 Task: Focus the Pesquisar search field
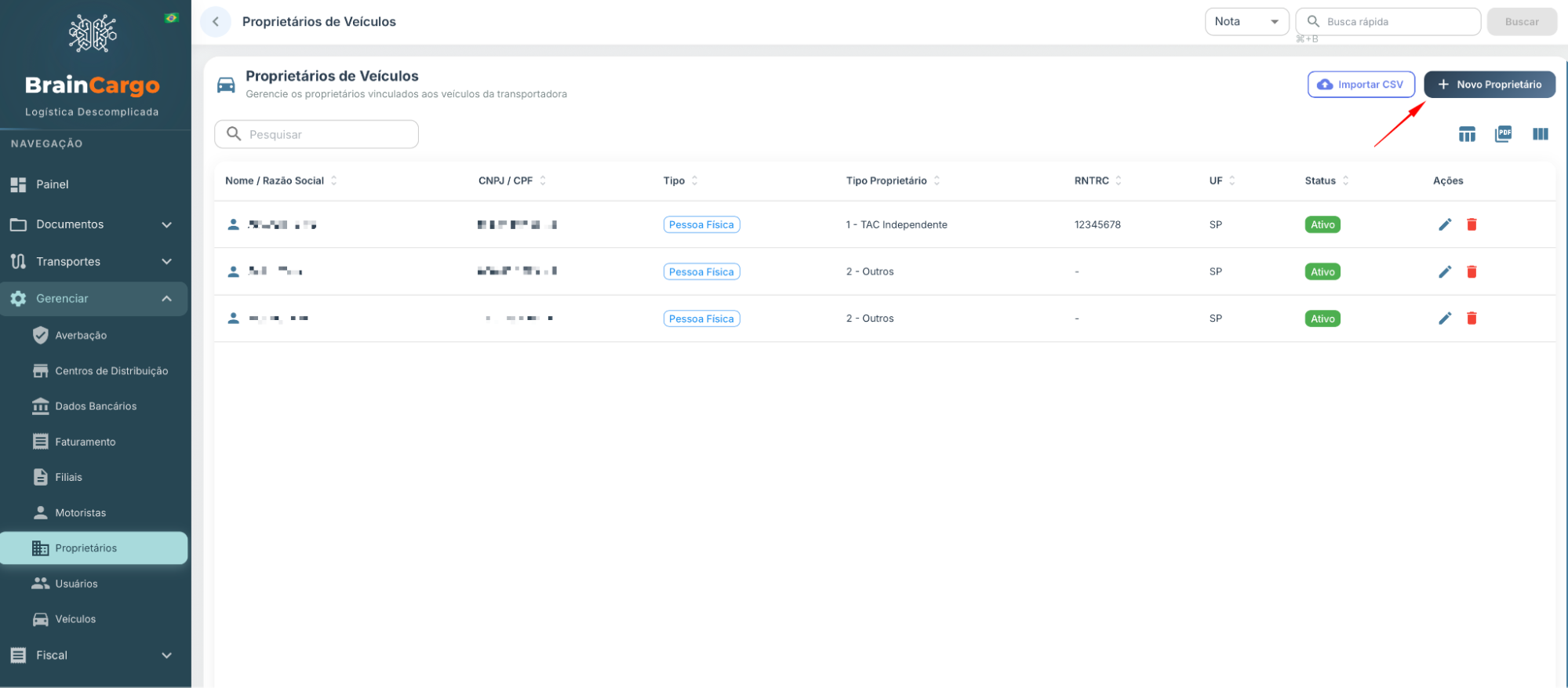pyautogui.click(x=316, y=134)
